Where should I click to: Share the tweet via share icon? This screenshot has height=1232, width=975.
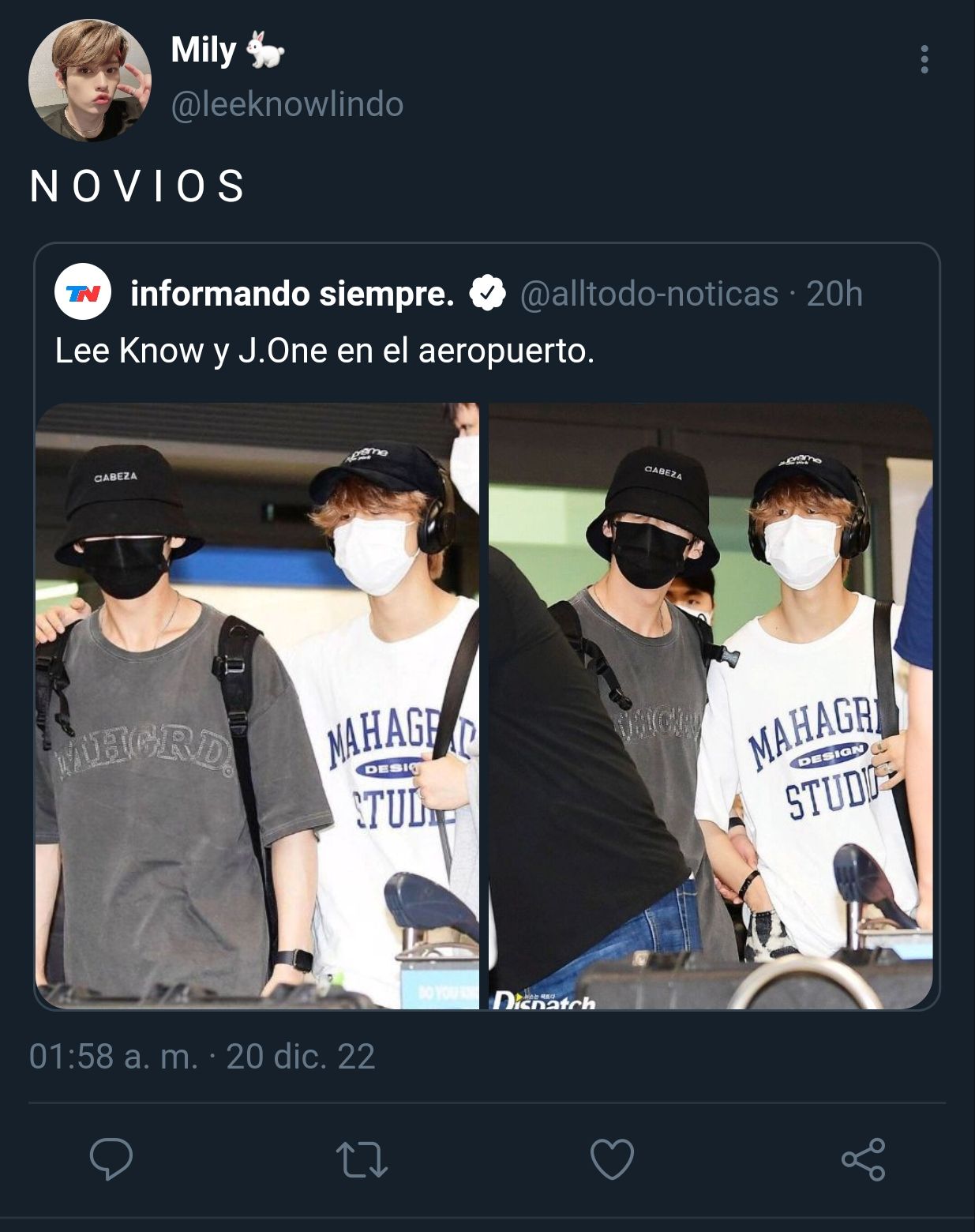click(864, 1159)
